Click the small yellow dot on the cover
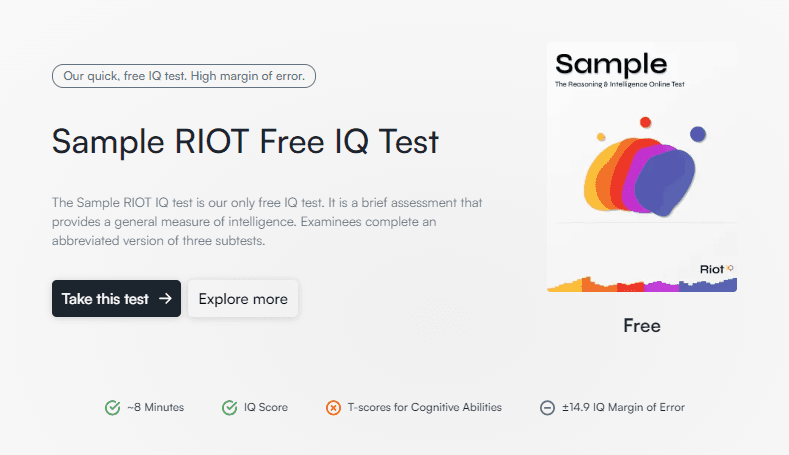 point(600,136)
